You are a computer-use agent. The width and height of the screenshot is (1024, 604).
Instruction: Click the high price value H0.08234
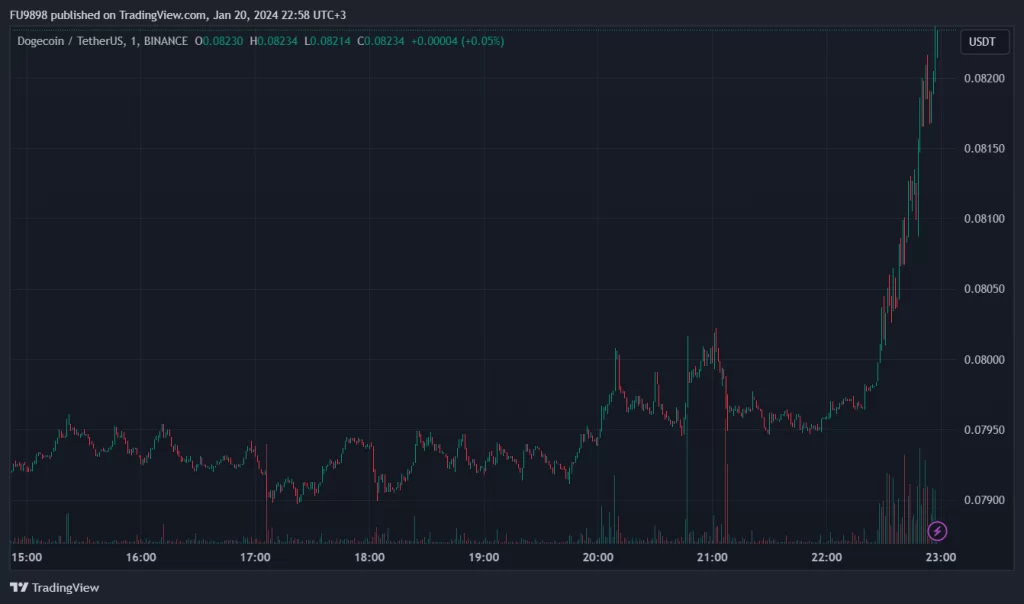[274, 41]
